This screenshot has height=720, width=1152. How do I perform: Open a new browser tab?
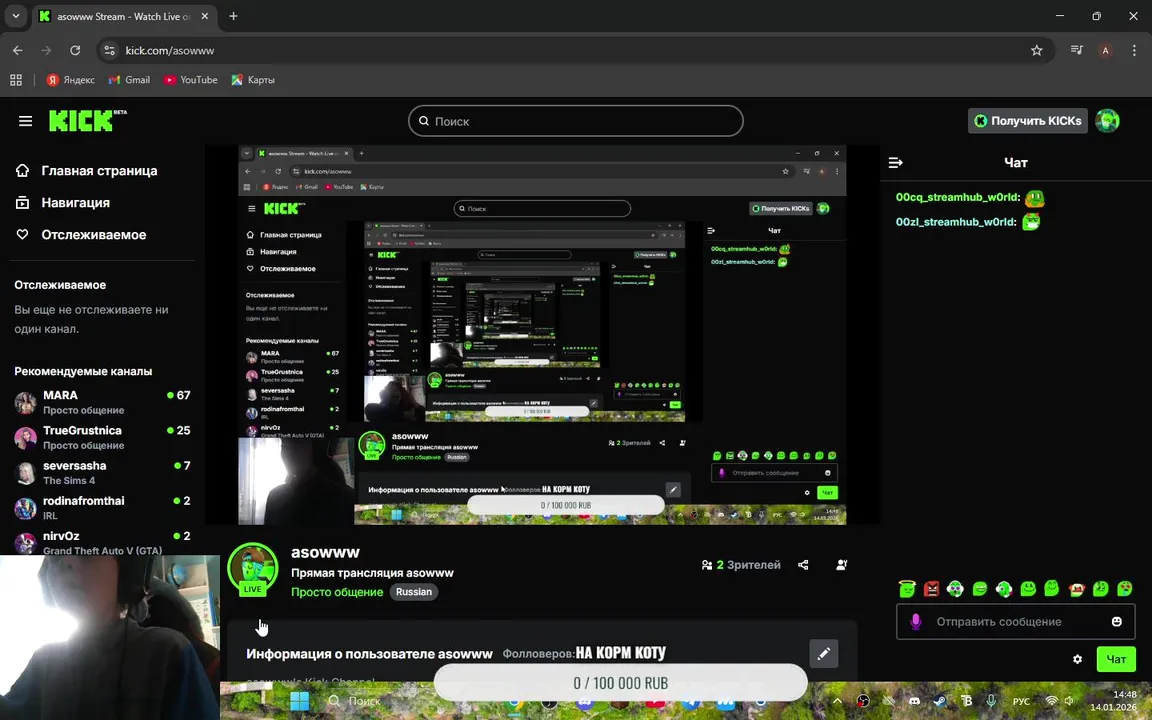[233, 16]
